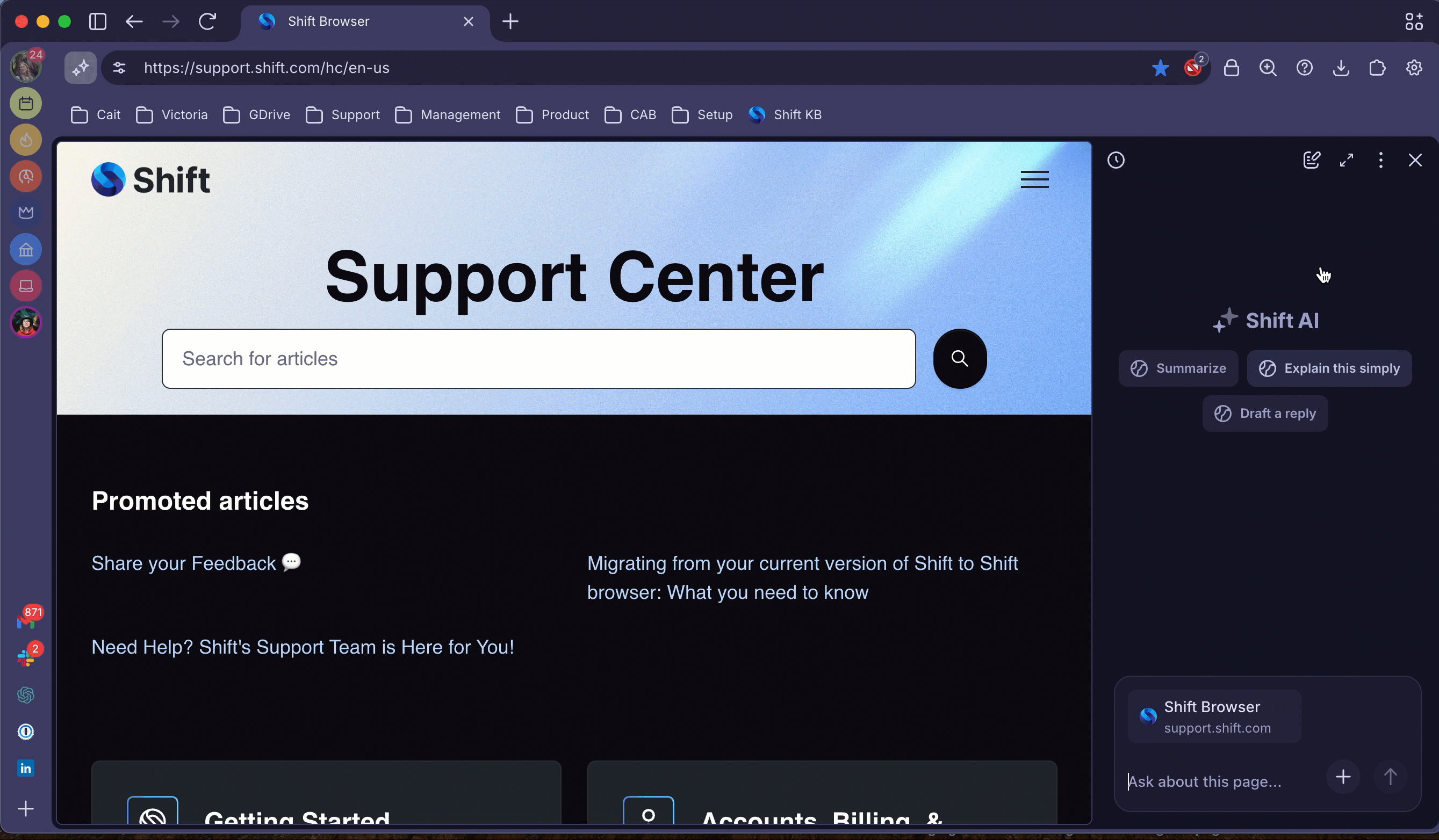Open site settings icon in address bar
Screen dimensions: 1439x840
tap(119, 68)
